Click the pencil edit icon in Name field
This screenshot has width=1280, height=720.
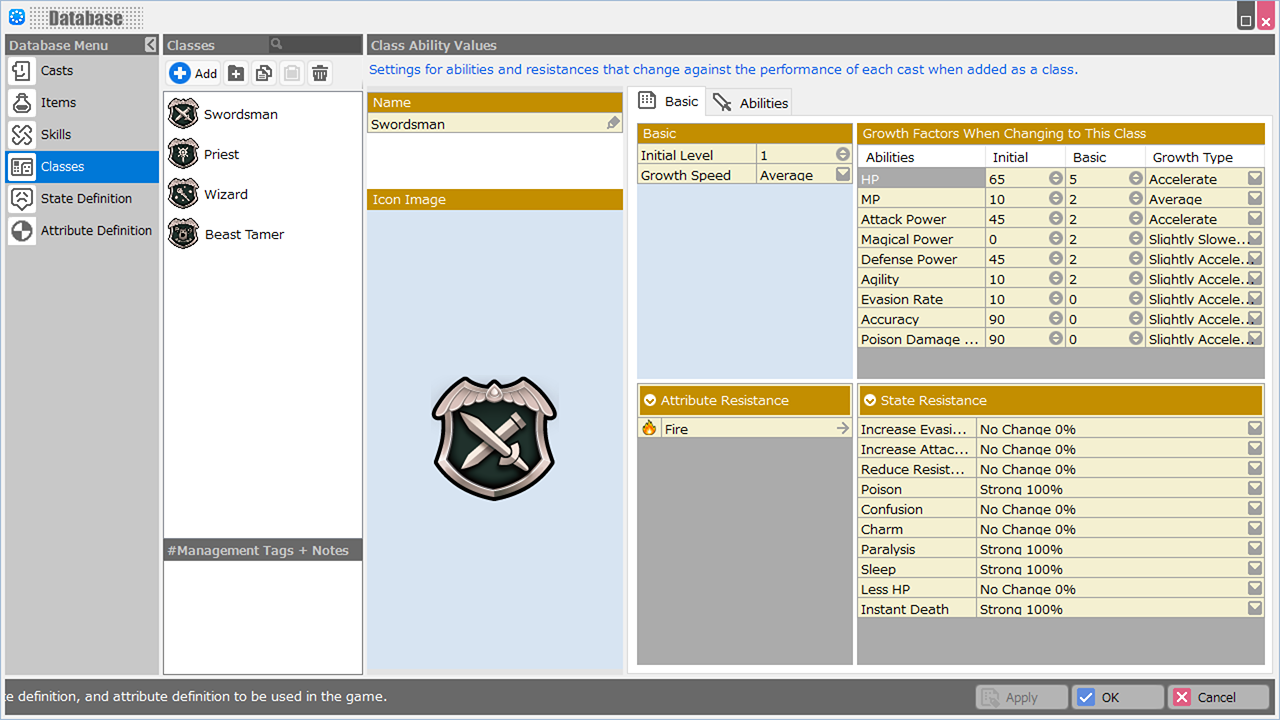(x=613, y=124)
